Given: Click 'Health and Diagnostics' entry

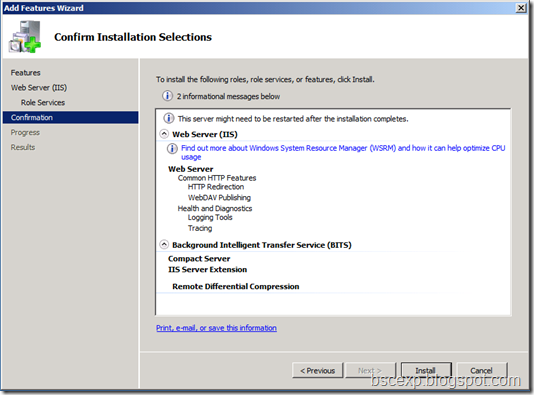Looking at the screenshot, I should (215, 208).
